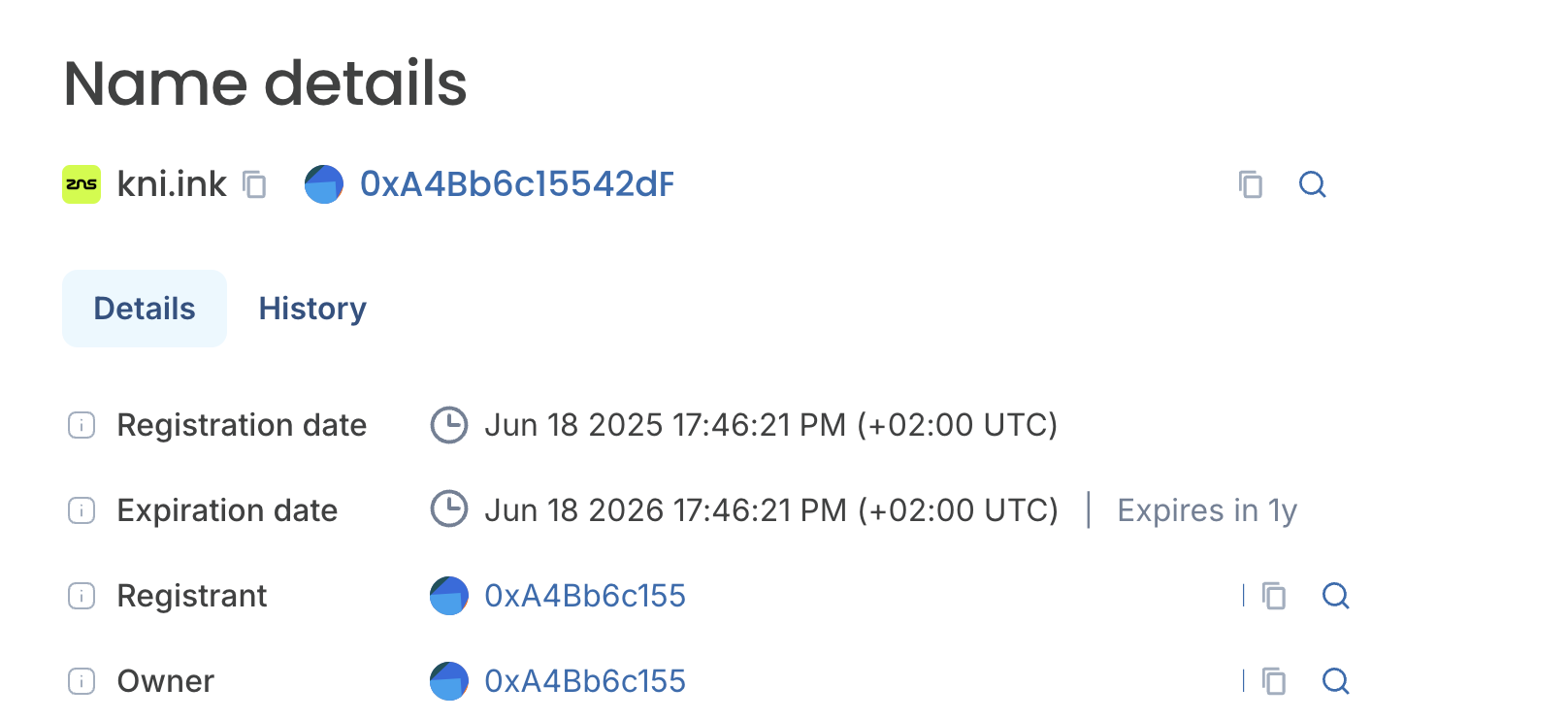Copy the Owner address

click(x=1274, y=681)
